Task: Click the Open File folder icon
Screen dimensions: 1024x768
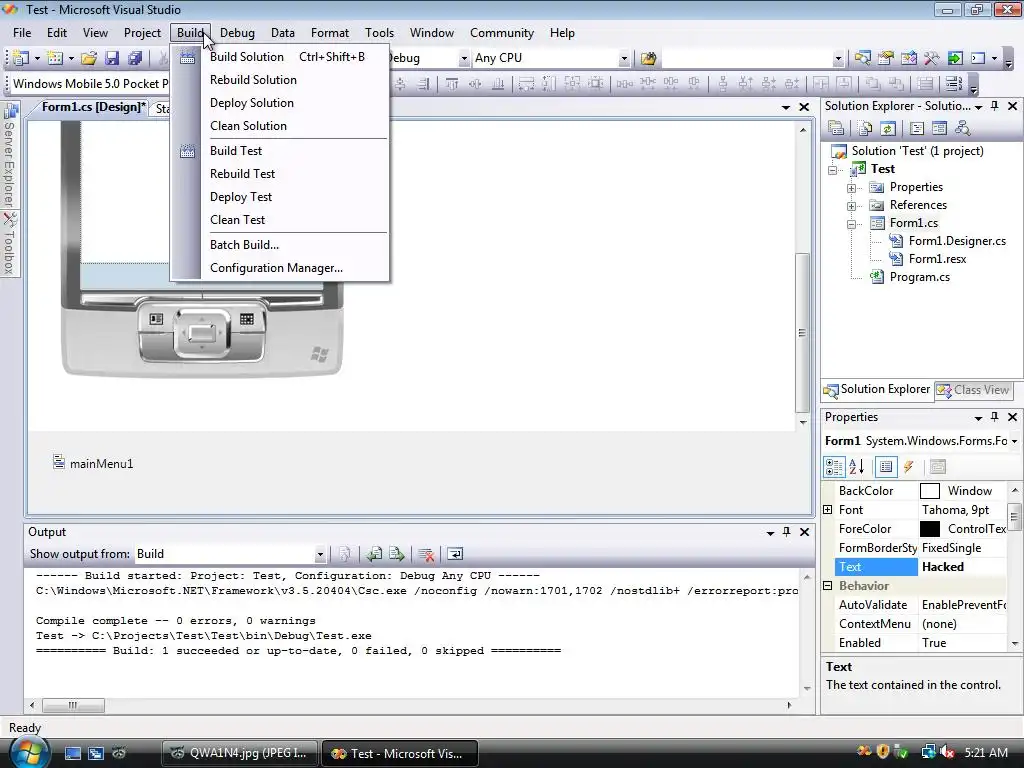Action: (89, 58)
